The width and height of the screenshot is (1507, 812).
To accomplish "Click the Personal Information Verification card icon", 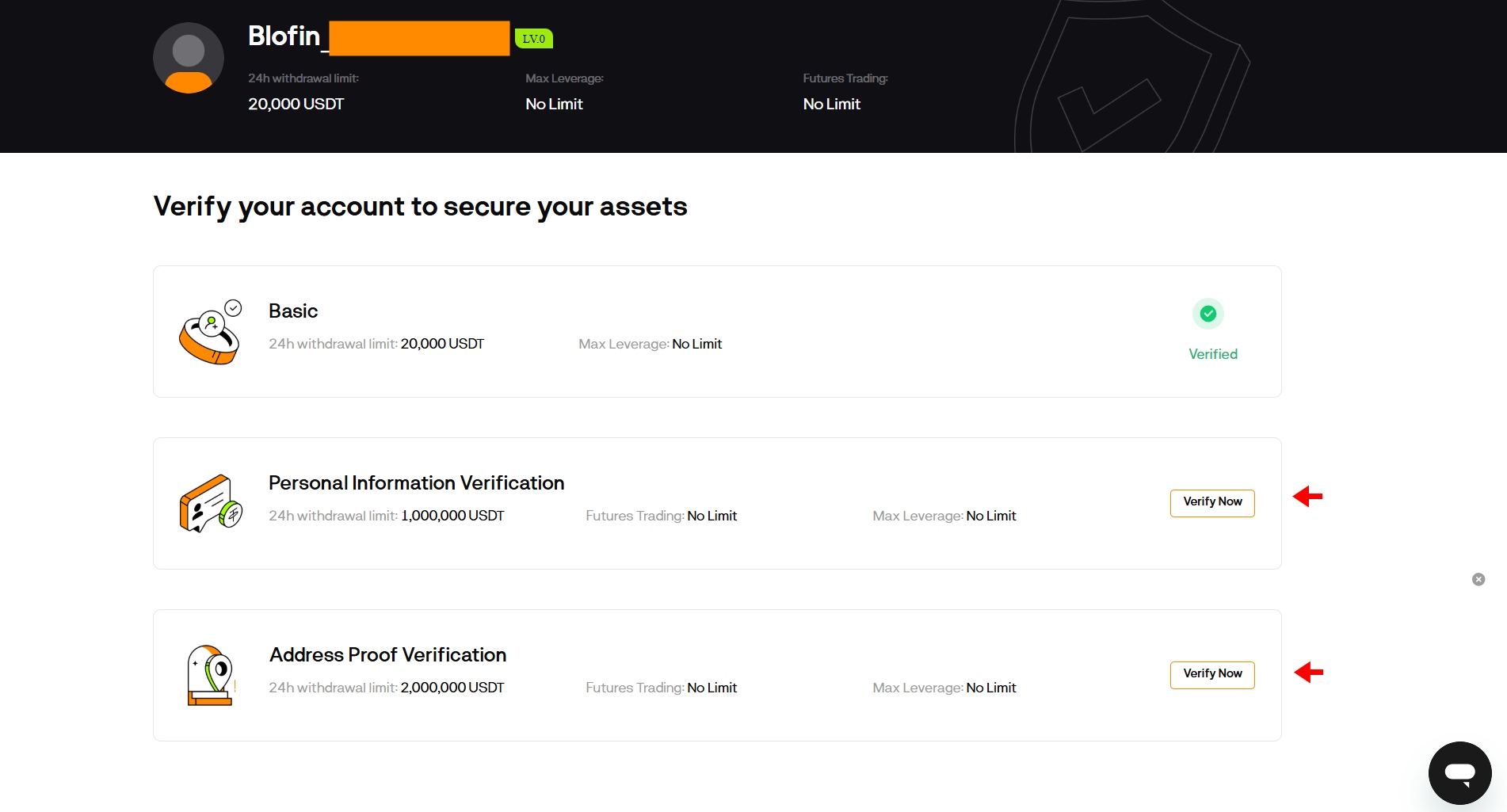I will [210, 503].
